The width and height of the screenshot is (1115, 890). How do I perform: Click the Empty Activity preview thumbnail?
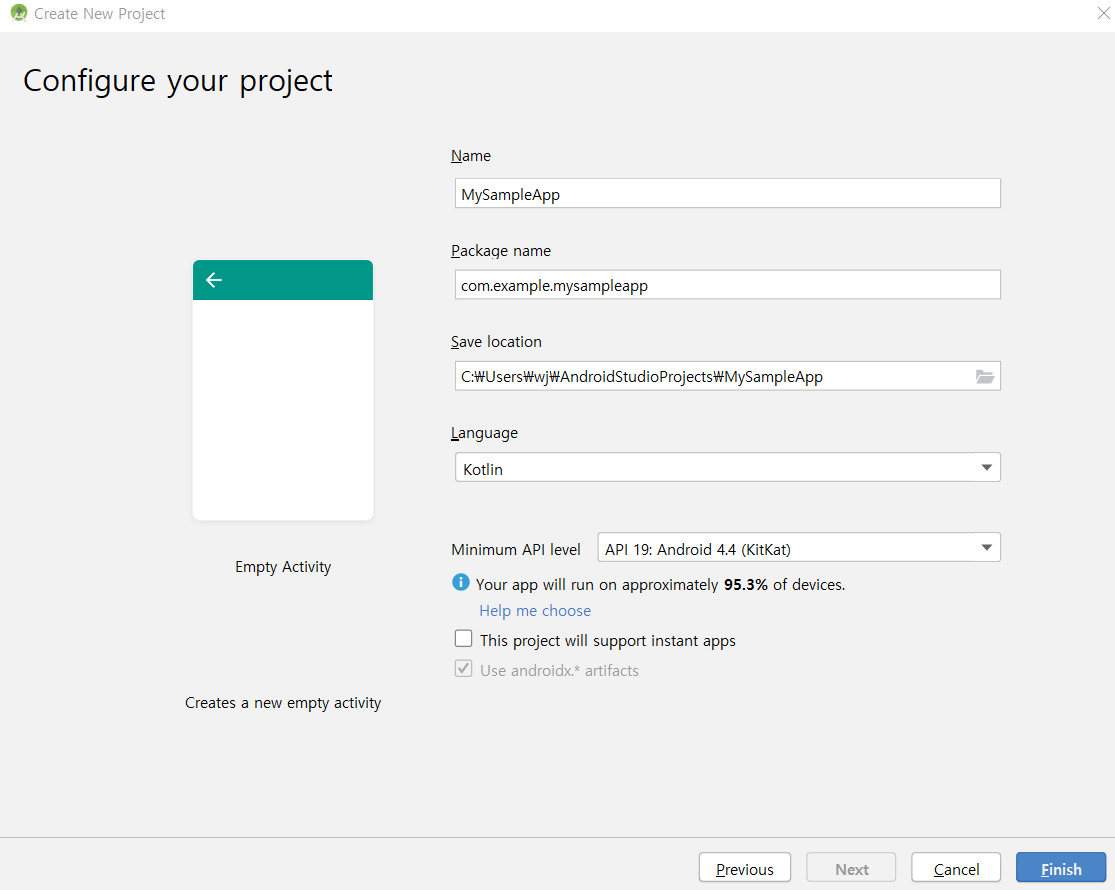[x=283, y=390]
